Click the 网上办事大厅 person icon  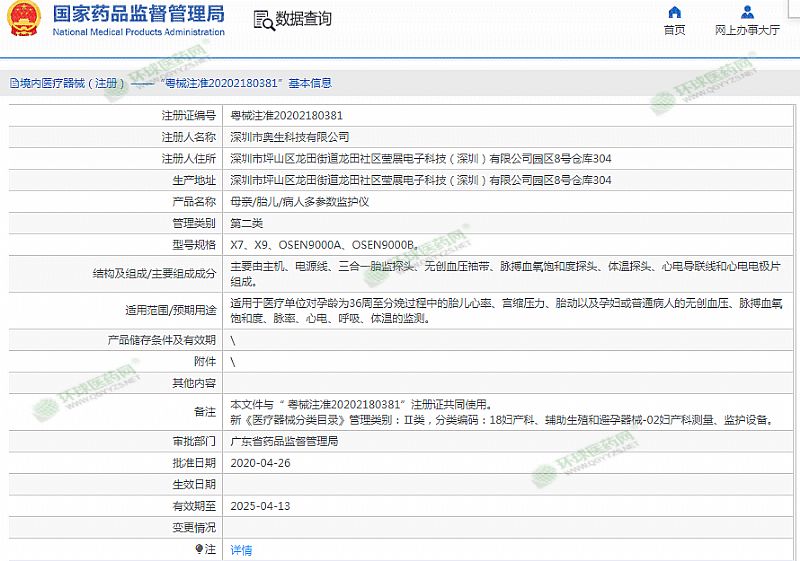[x=747, y=12]
